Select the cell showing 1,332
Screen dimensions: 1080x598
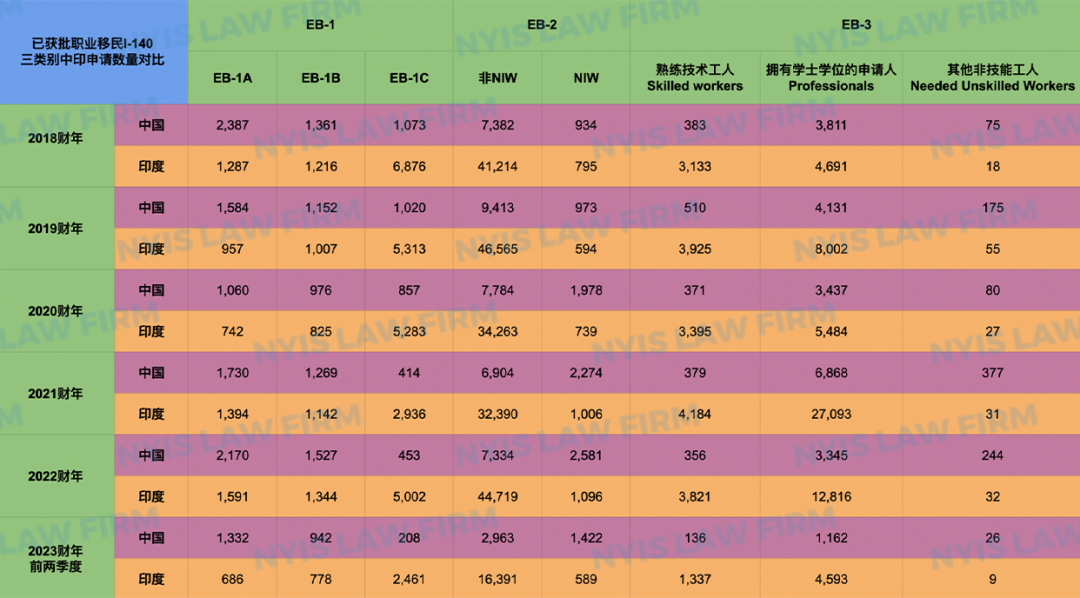pyautogui.click(x=232, y=538)
